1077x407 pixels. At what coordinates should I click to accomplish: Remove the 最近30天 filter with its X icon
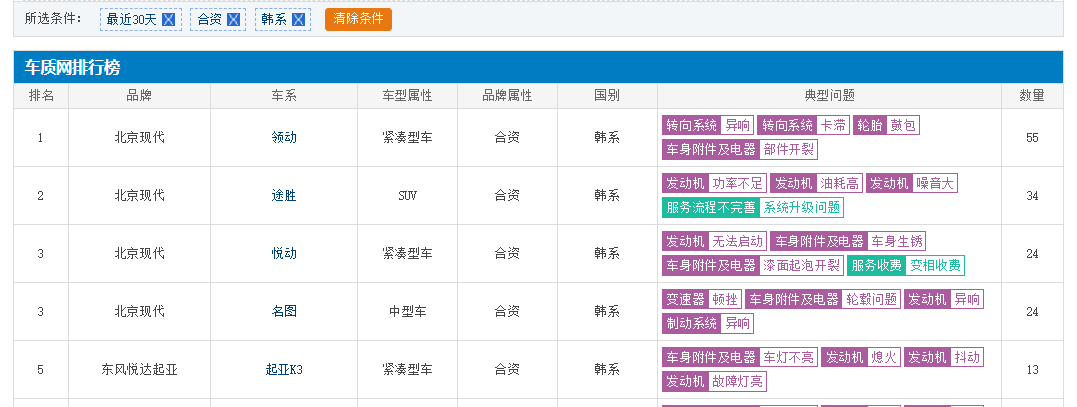pyautogui.click(x=168, y=20)
